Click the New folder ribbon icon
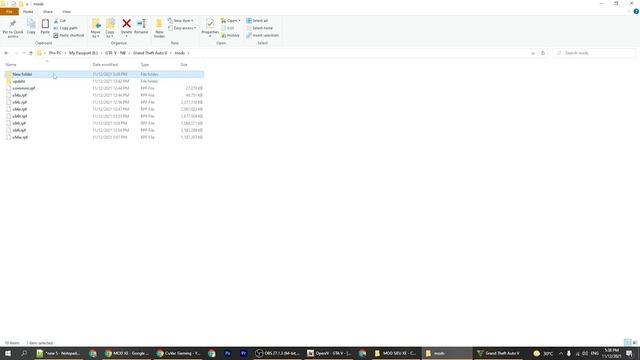The image size is (640, 360). click(x=159, y=24)
